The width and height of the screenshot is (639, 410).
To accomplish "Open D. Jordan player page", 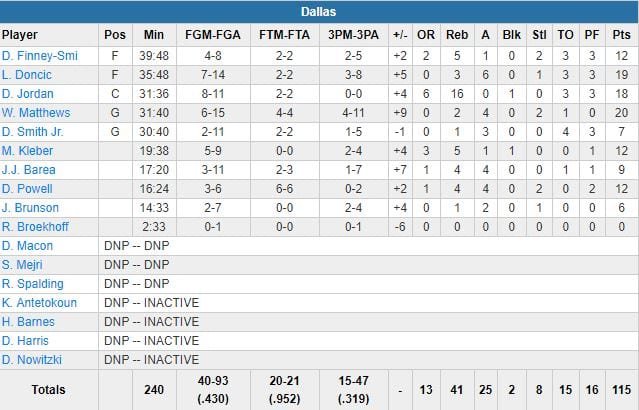I will (28, 93).
